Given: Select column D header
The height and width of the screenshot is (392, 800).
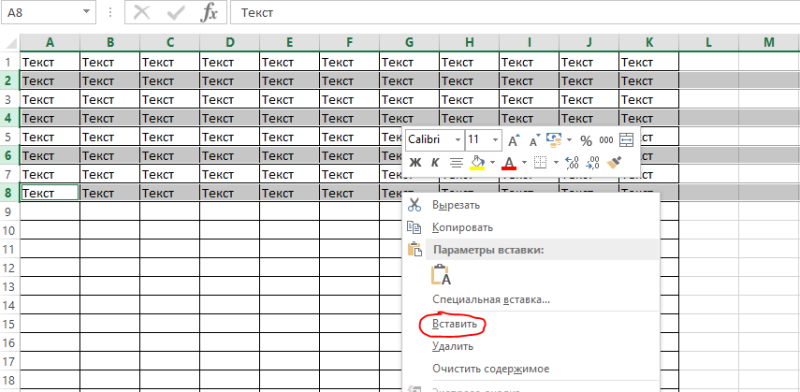Looking at the screenshot, I should pos(230,43).
